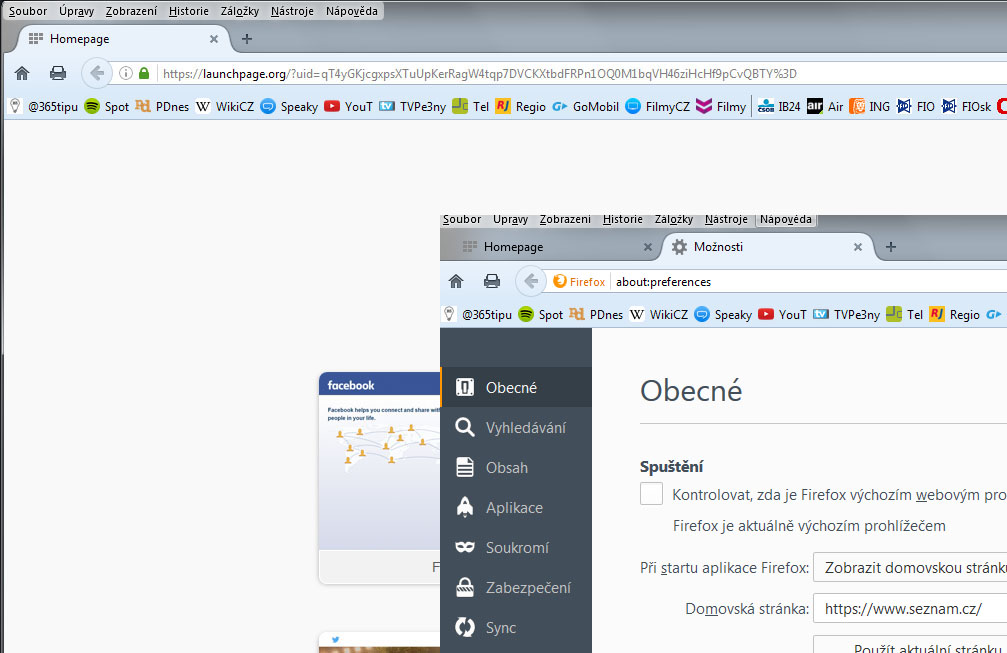Open @365tipu bookmark in back window

click(x=44, y=107)
